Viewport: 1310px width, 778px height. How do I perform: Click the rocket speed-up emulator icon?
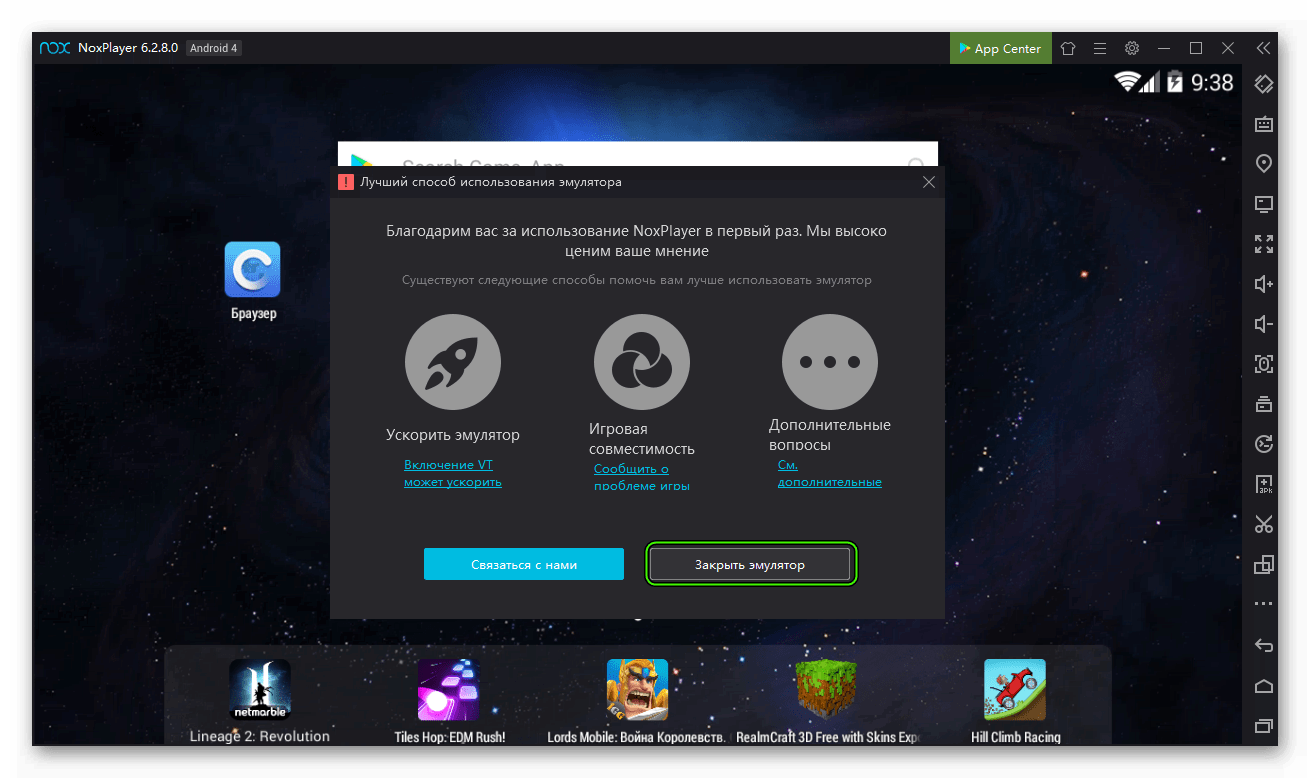[453, 363]
